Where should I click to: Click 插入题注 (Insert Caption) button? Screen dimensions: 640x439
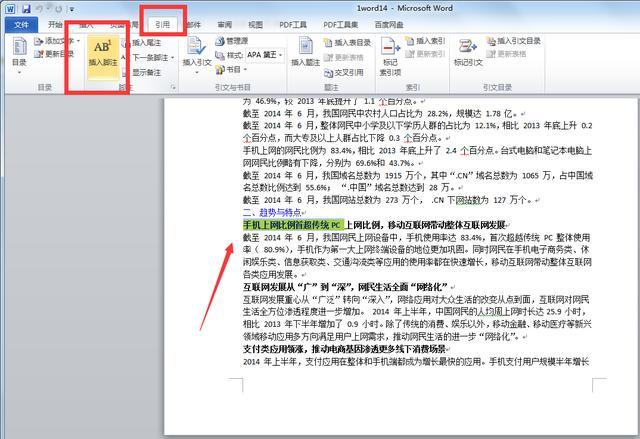coord(305,52)
